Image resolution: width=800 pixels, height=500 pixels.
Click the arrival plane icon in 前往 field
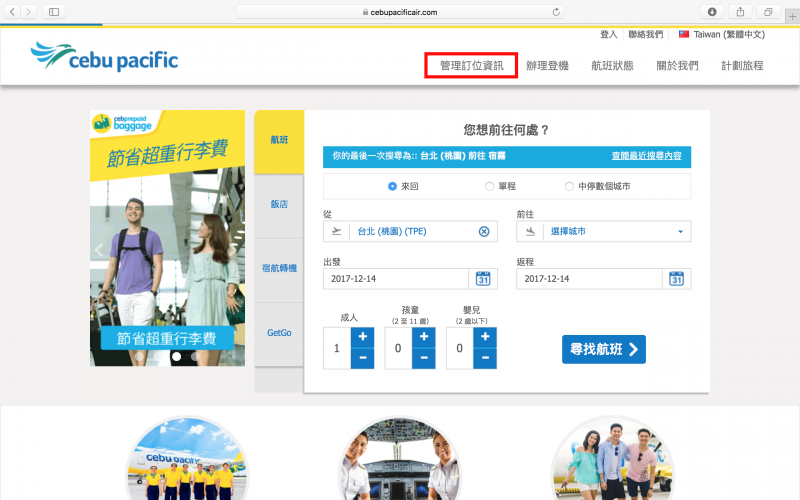pyautogui.click(x=530, y=232)
